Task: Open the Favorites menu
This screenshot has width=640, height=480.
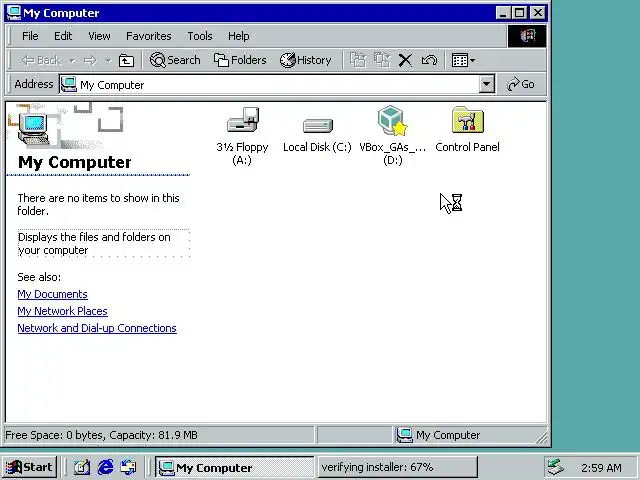Action: (x=149, y=36)
